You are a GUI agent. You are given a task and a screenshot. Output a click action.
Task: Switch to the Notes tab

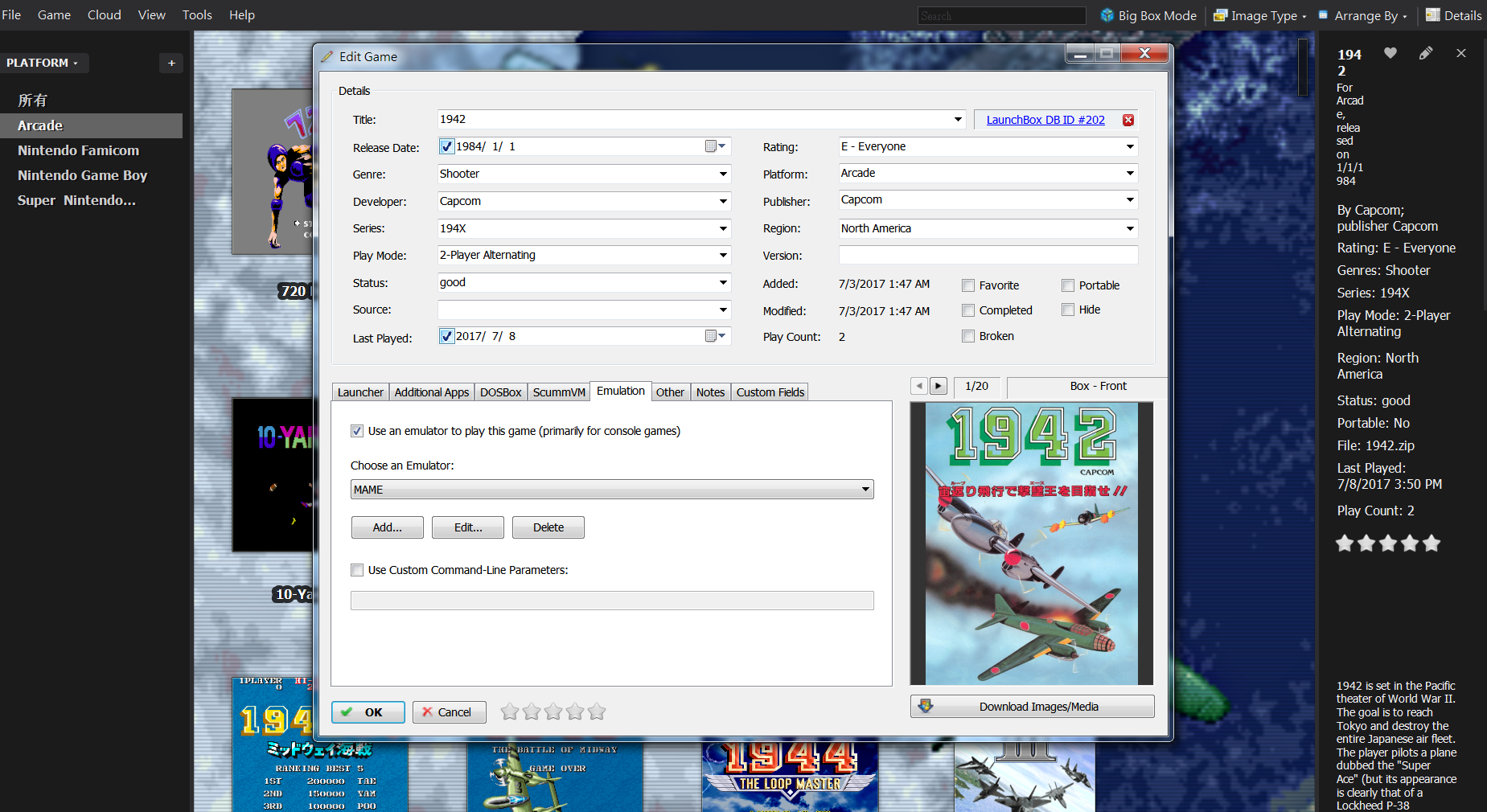pos(711,392)
